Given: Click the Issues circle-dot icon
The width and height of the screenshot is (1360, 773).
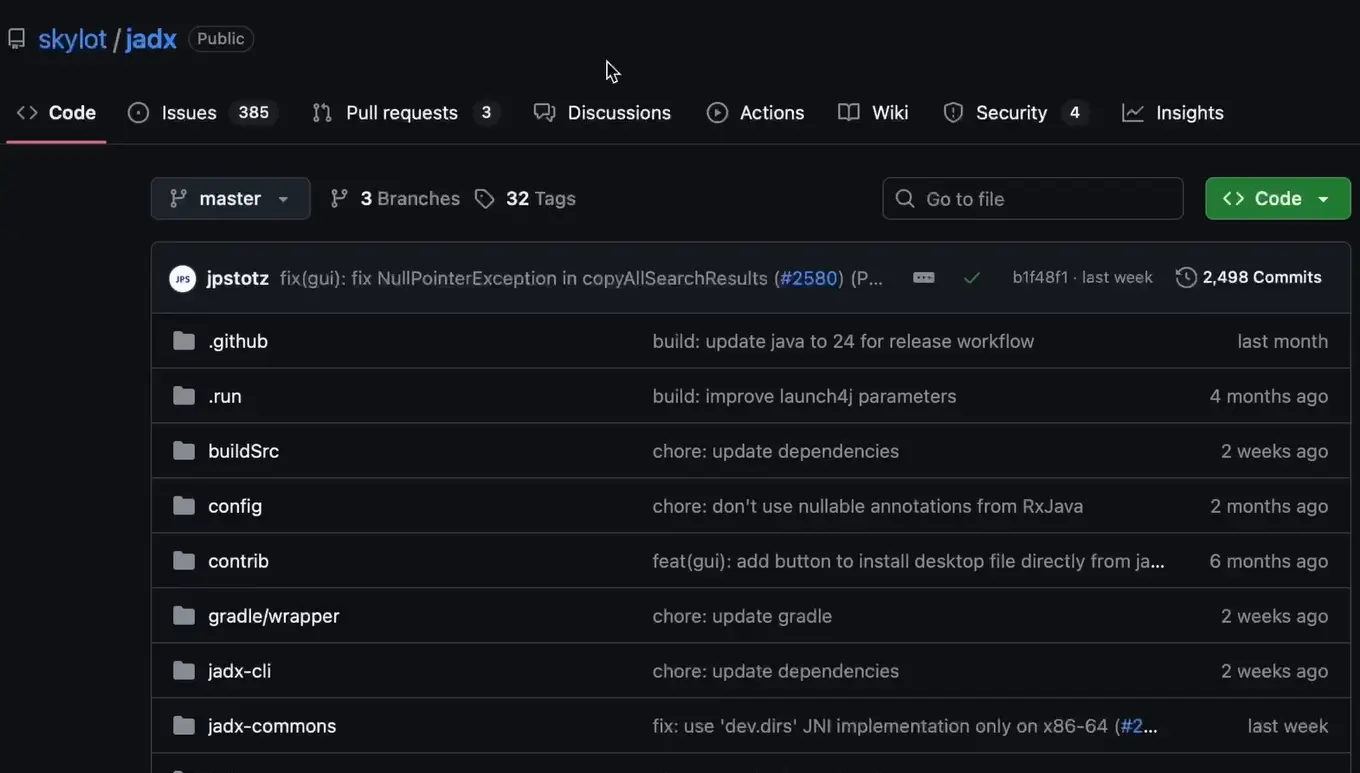Looking at the screenshot, I should coord(138,113).
